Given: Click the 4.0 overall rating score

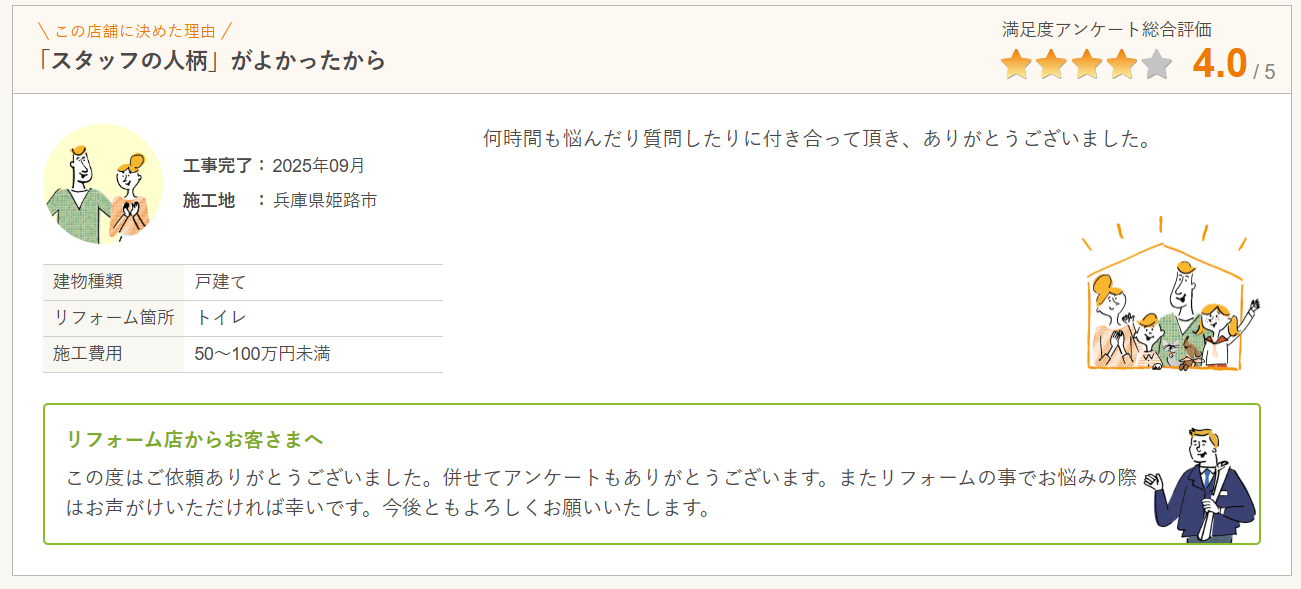Looking at the screenshot, I should point(1219,64).
